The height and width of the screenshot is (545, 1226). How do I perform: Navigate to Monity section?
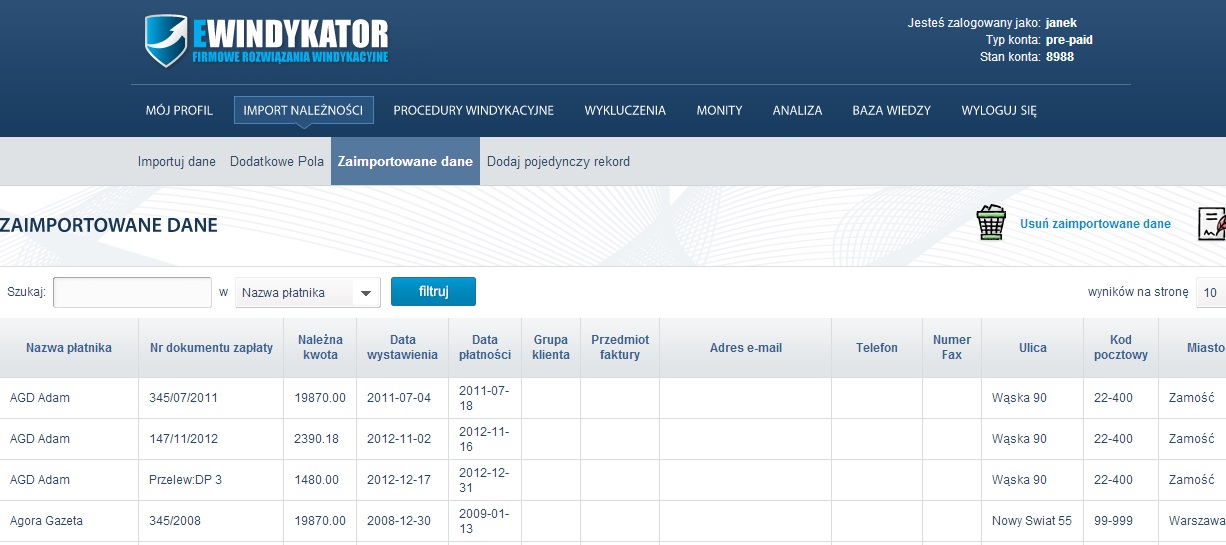click(x=719, y=111)
